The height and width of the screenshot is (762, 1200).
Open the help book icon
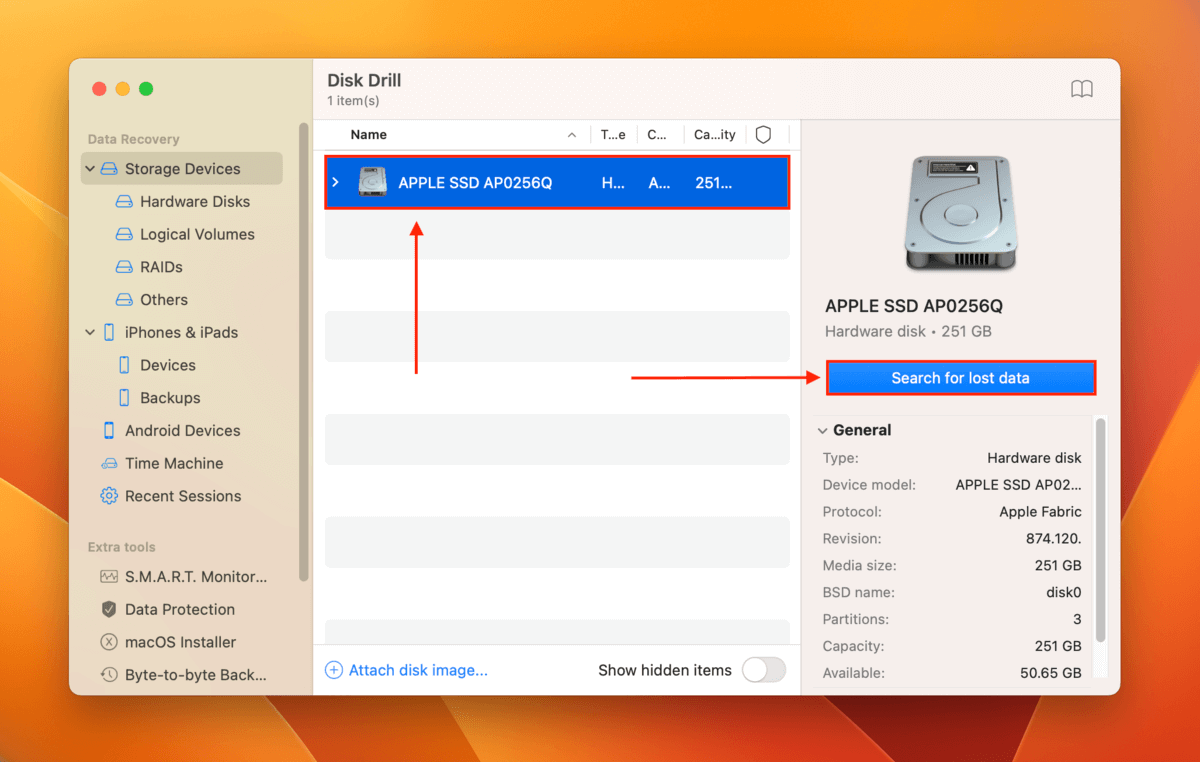pyautogui.click(x=1082, y=89)
